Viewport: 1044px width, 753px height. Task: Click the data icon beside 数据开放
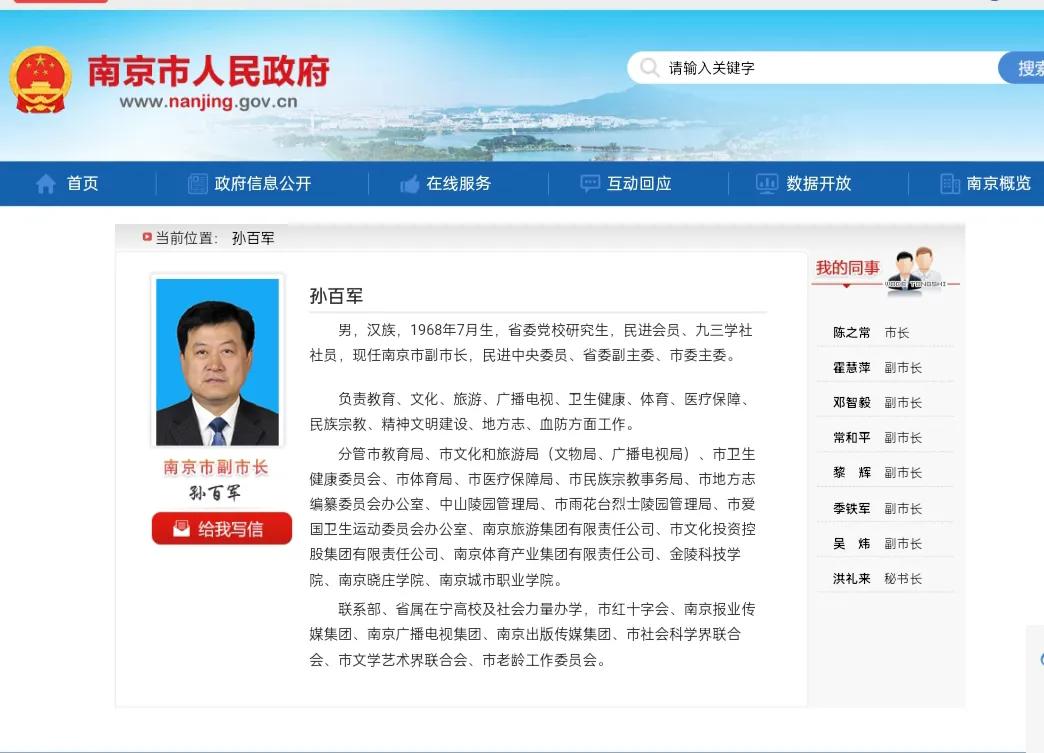[x=766, y=183]
